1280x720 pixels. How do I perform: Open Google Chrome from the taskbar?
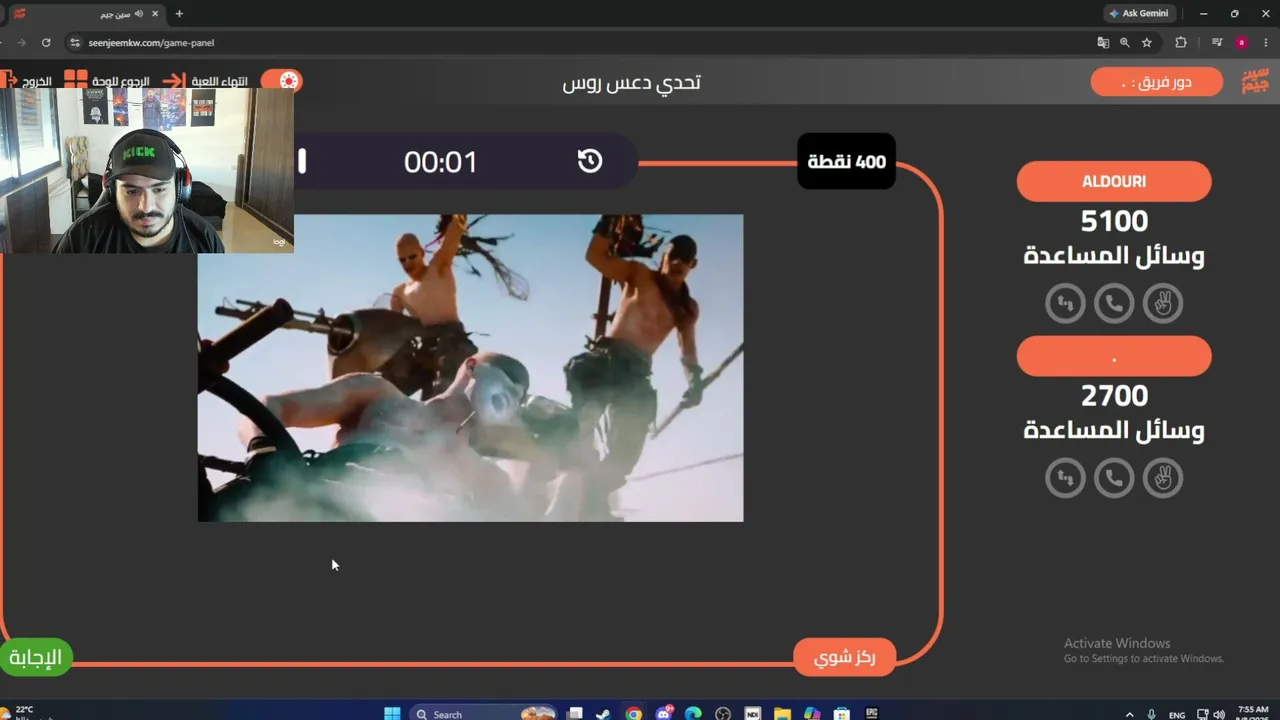click(633, 714)
